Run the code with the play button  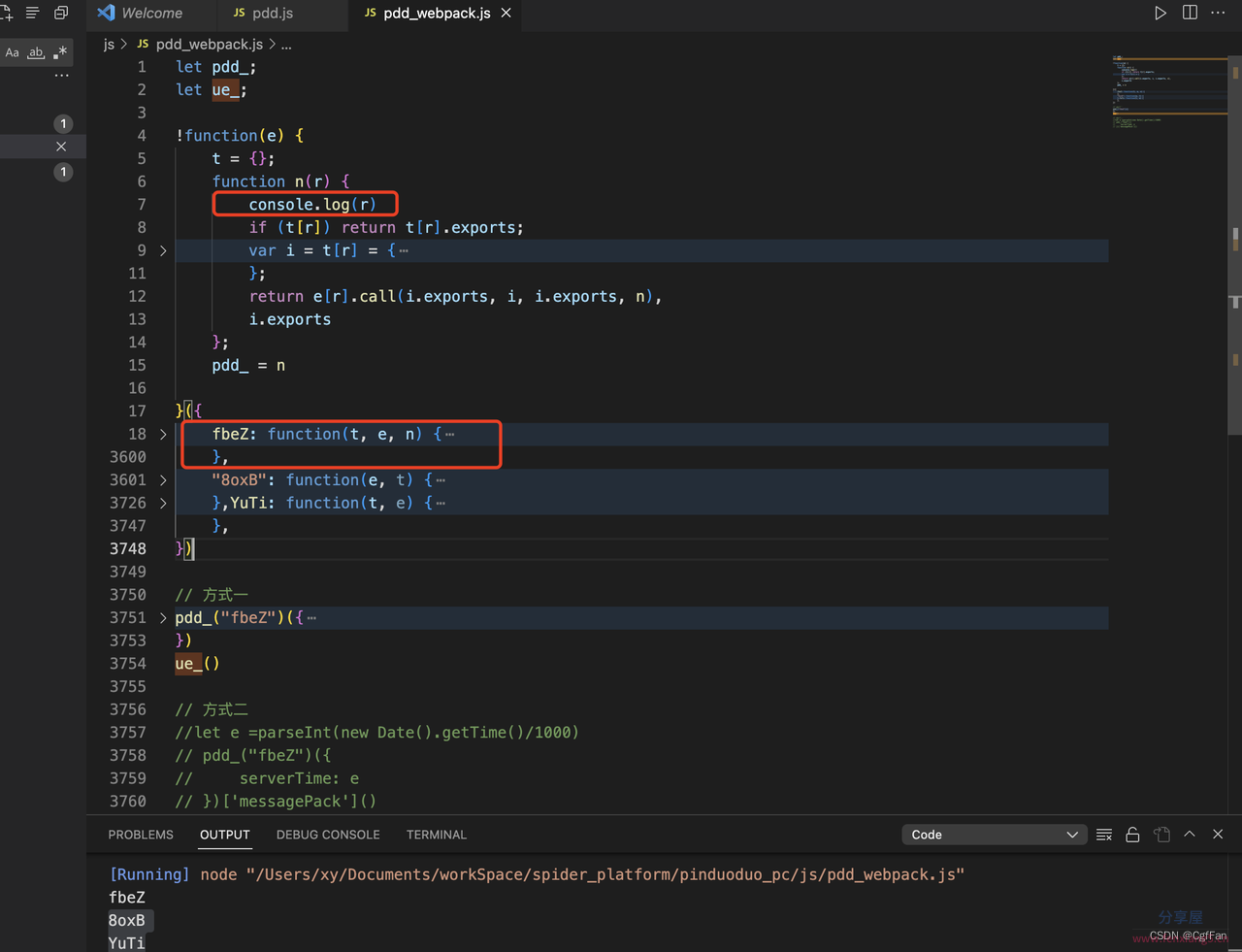[1160, 13]
